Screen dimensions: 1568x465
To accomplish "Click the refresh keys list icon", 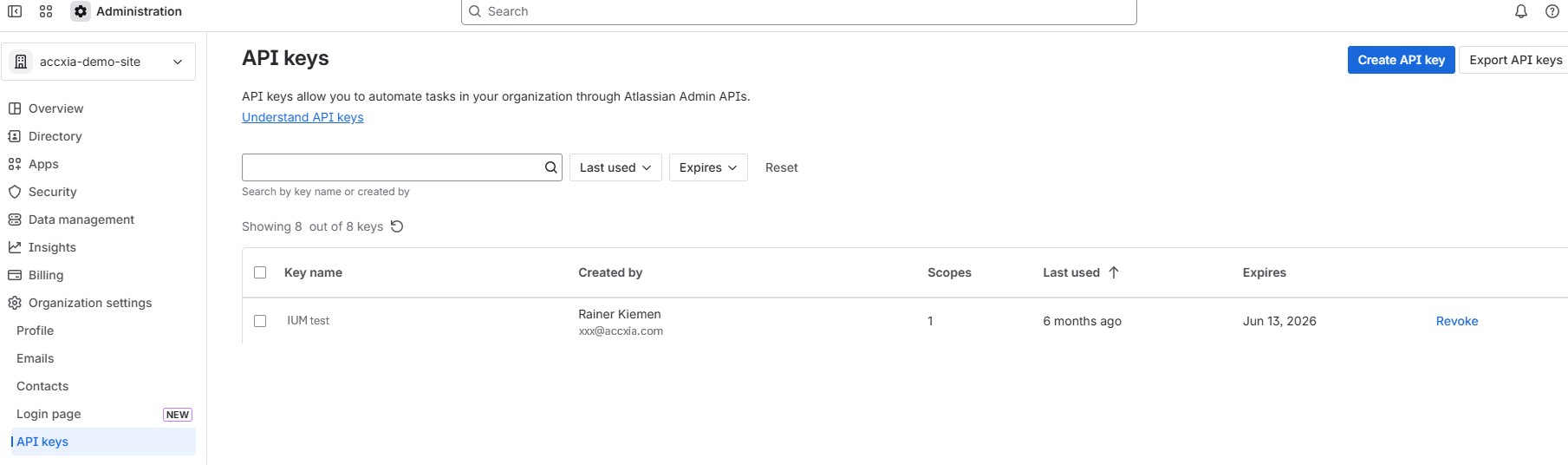I will [x=397, y=226].
